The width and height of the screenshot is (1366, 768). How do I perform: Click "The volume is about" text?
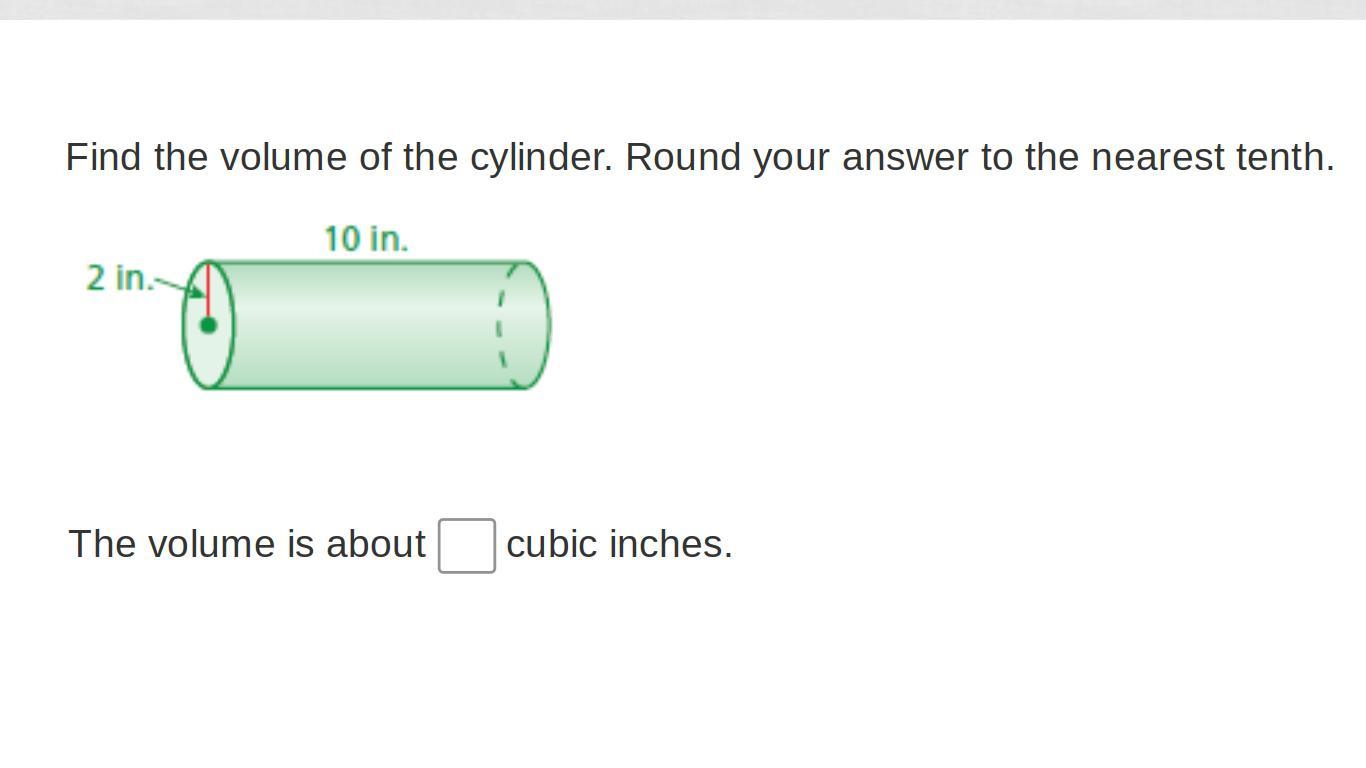(247, 545)
